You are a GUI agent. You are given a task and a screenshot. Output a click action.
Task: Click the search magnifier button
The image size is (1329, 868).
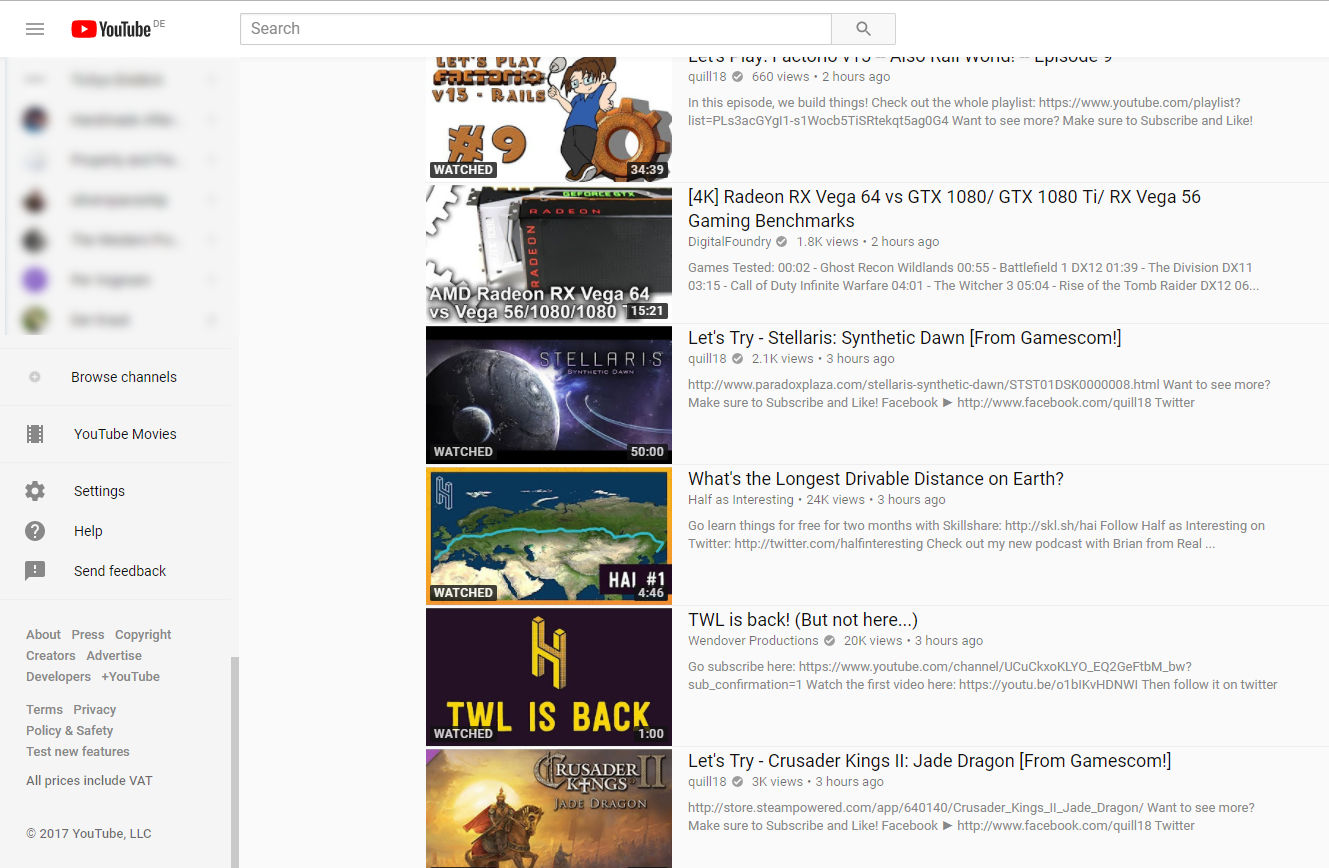coord(863,29)
